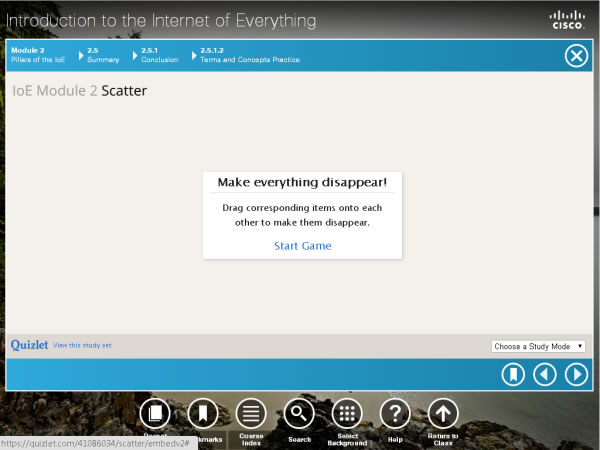Click the Bookmarks icon in bottom dock
This screenshot has width=600, height=450.
[202, 413]
